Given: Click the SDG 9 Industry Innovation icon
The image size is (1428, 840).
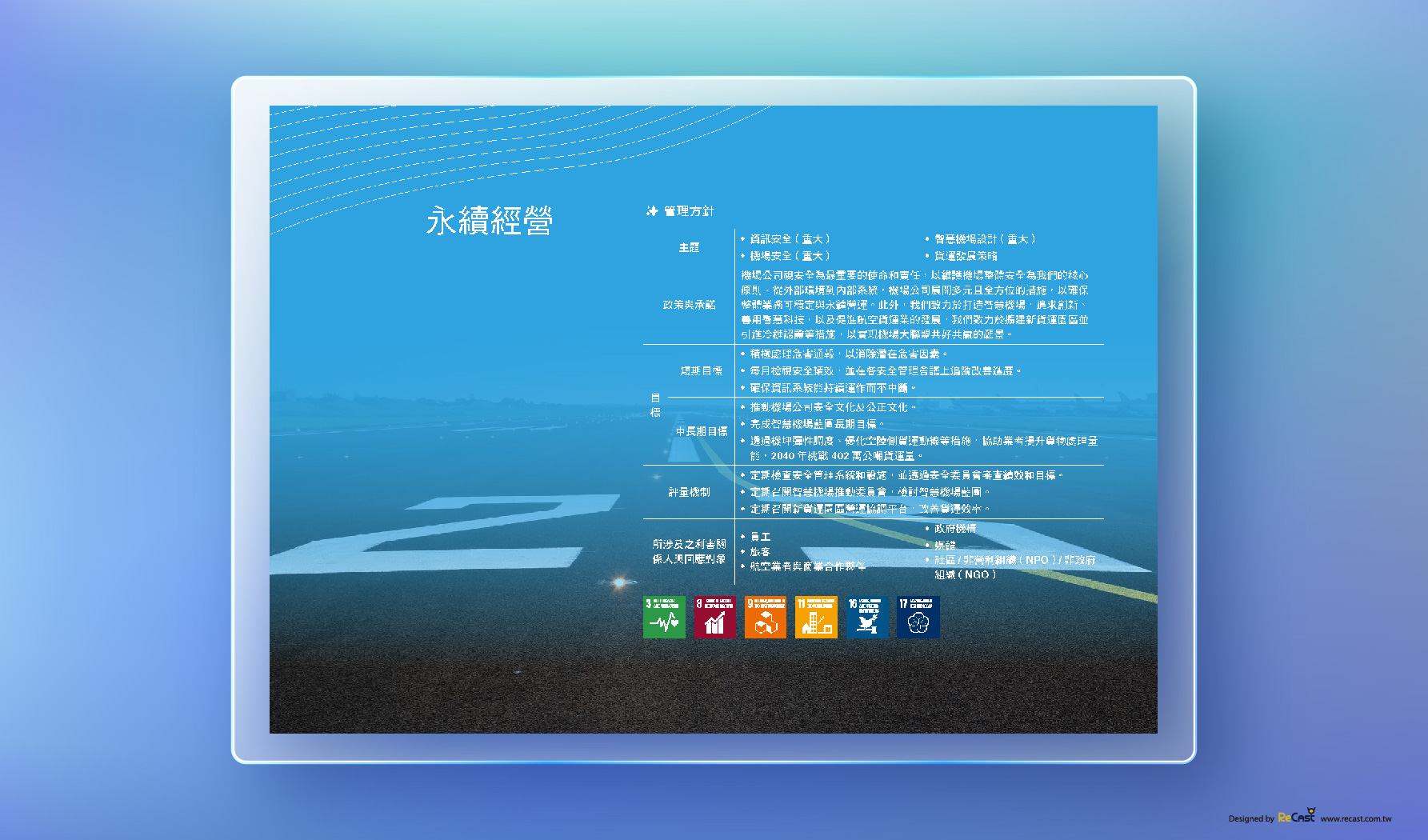Looking at the screenshot, I should pos(766,617).
